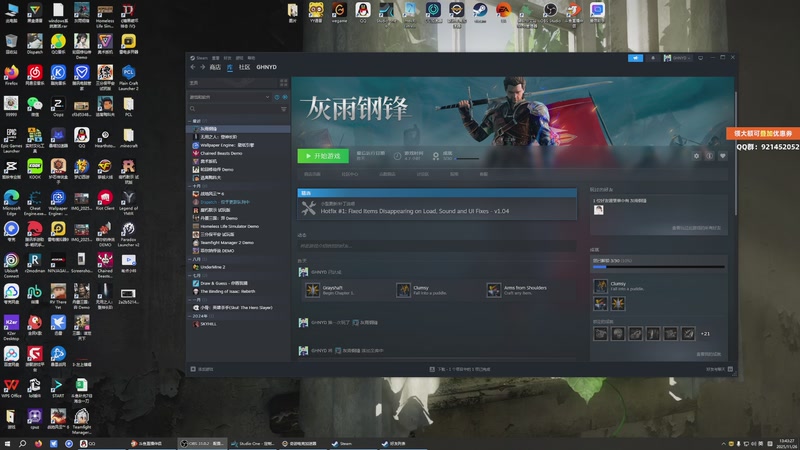Toggle the ready-to-play filter icon
800x450 pixels.
coord(285,97)
